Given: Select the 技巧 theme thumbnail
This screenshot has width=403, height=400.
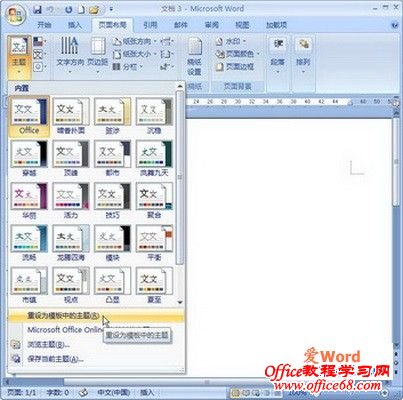Looking at the screenshot, I should point(113,200).
